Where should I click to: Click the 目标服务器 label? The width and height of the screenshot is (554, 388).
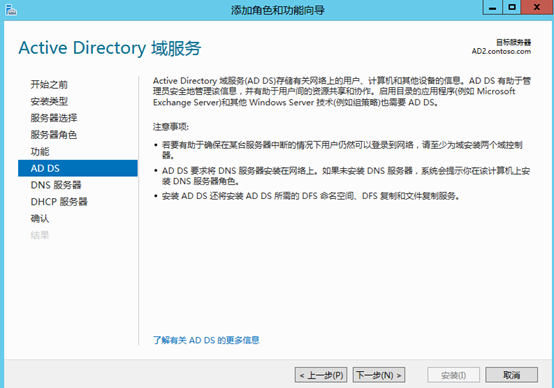[x=513, y=42]
